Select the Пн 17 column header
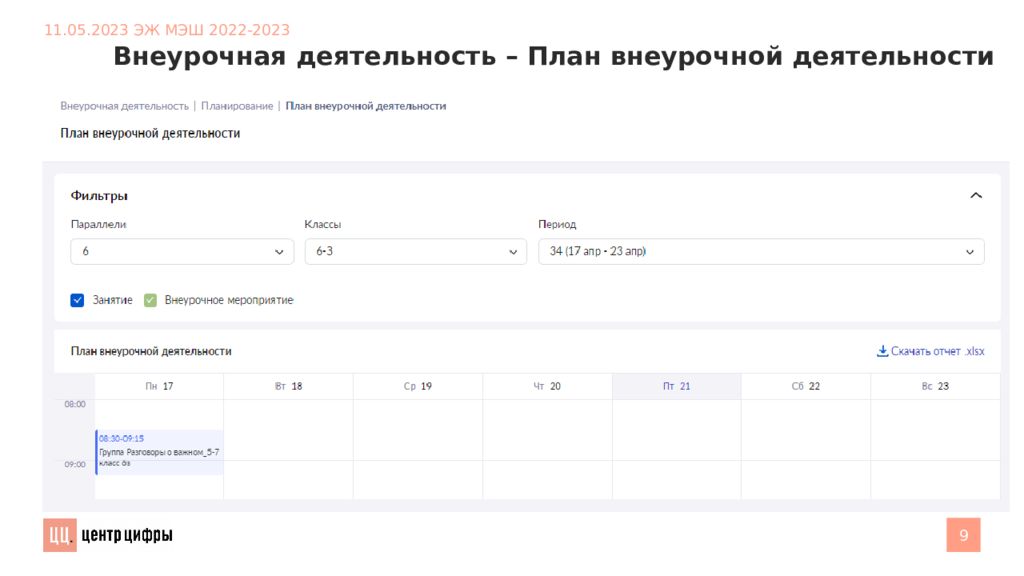Image resolution: width=1024 pixels, height=576 pixels. [159, 386]
